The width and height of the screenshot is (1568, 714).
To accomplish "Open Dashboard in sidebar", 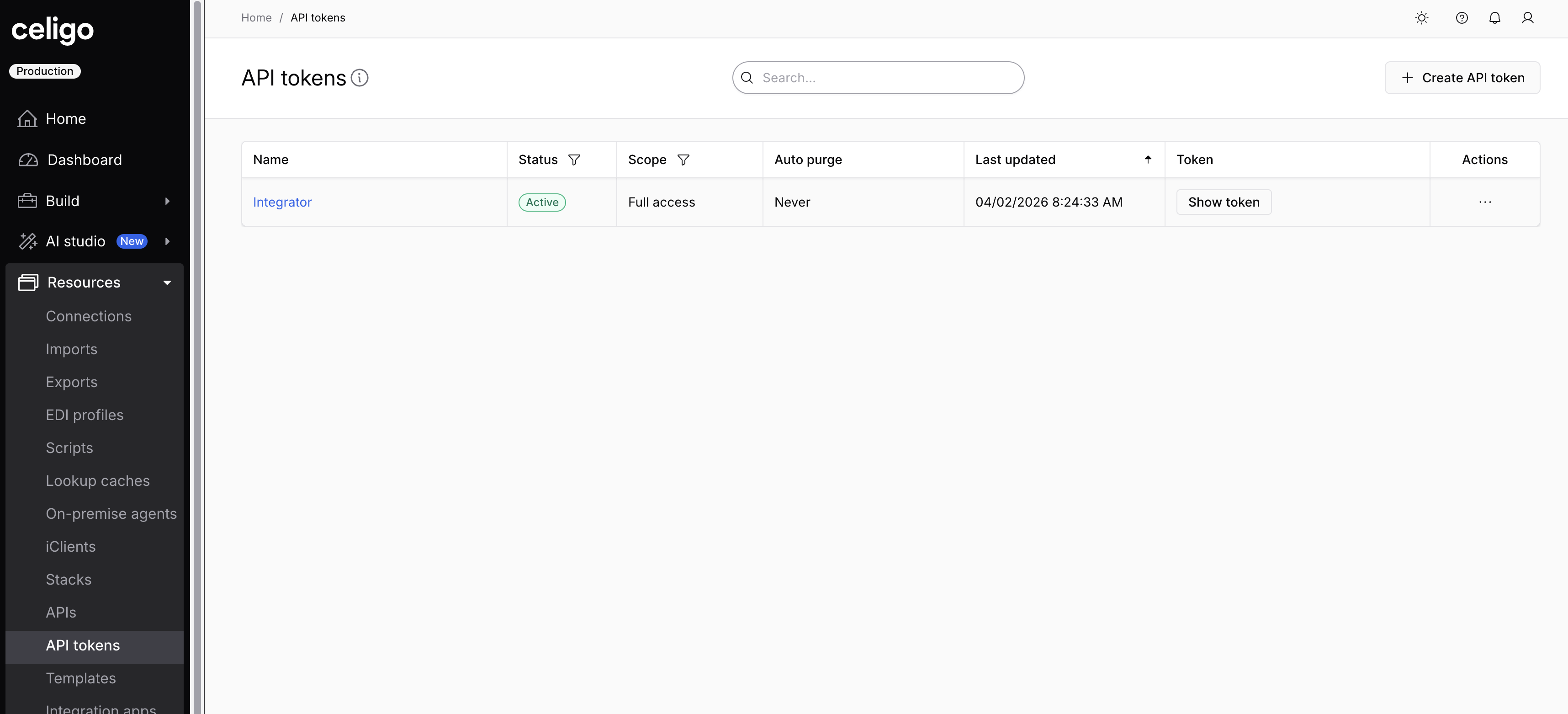I will click(85, 160).
